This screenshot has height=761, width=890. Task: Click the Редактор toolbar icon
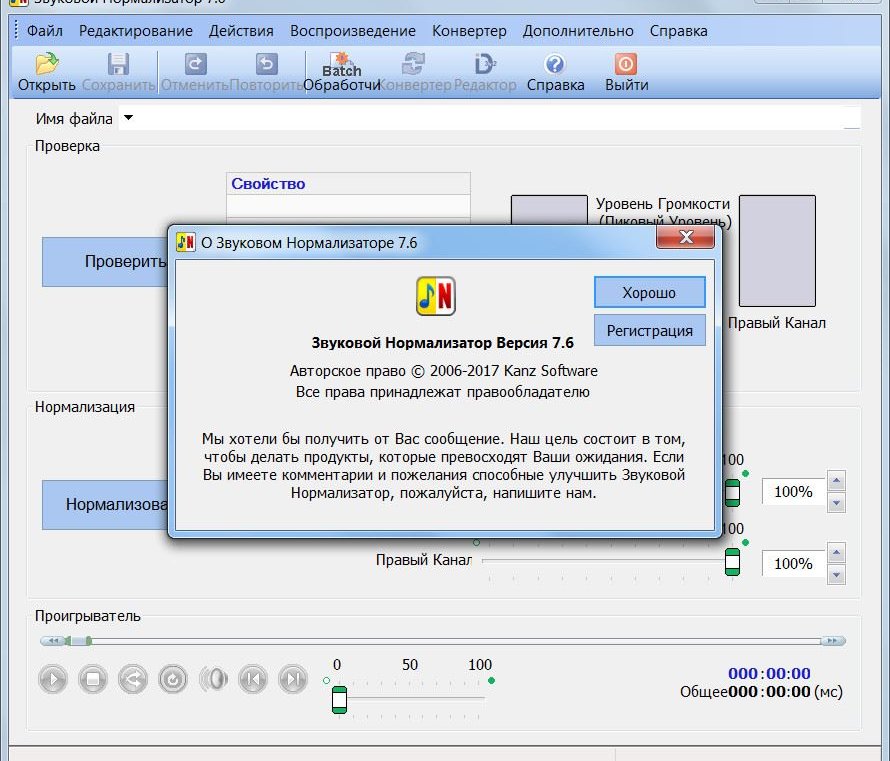tap(485, 64)
